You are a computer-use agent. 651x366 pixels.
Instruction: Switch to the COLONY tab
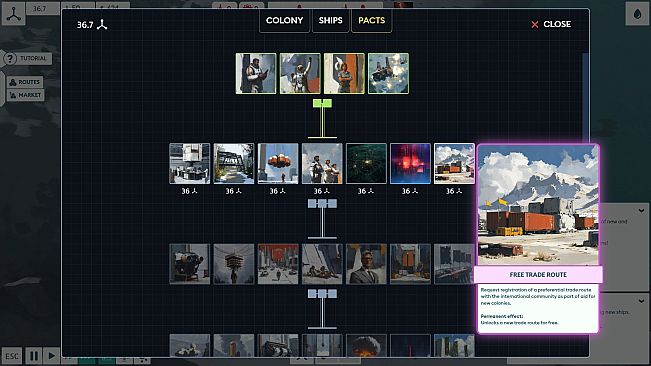(284, 21)
